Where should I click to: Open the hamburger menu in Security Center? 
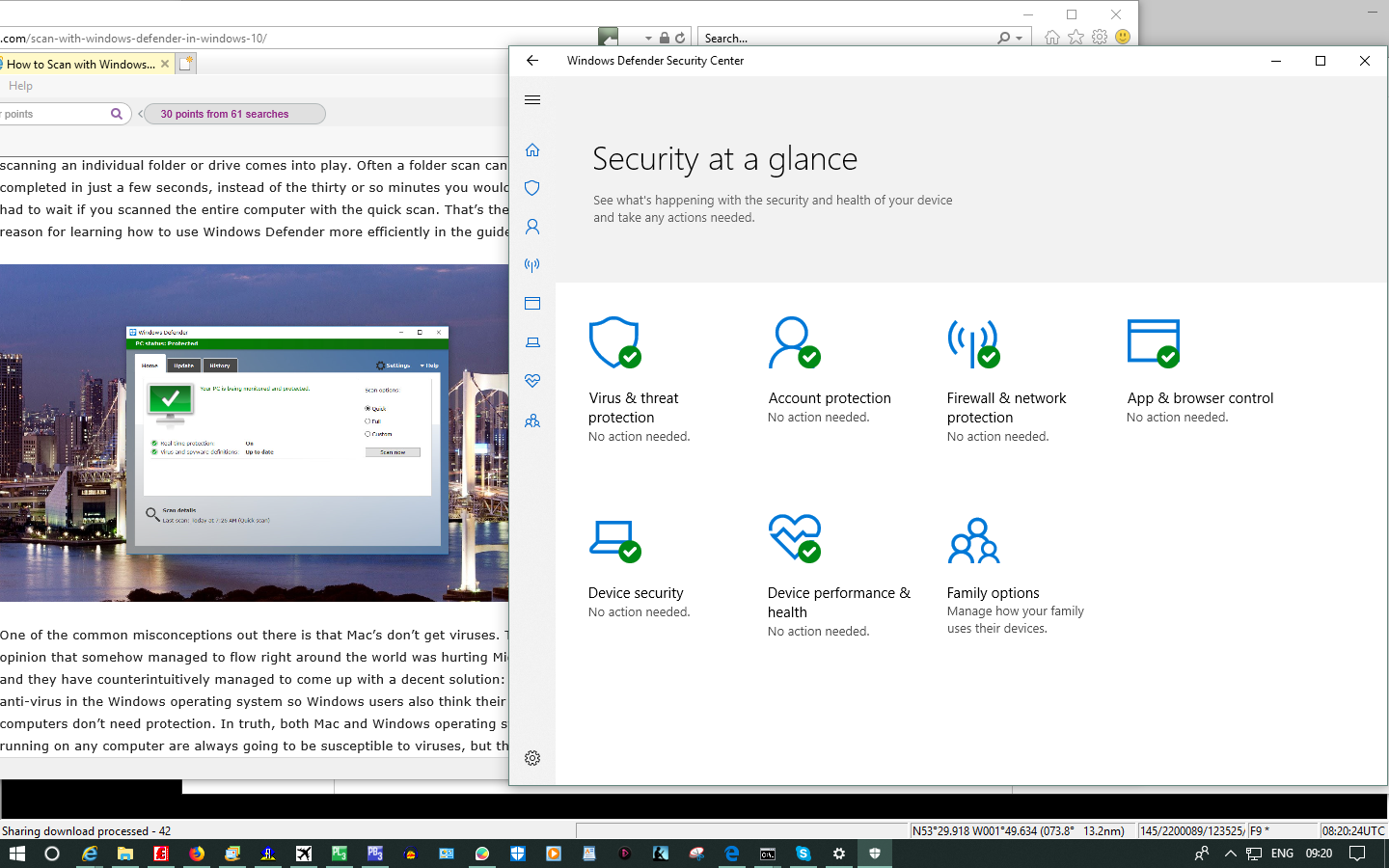(532, 99)
